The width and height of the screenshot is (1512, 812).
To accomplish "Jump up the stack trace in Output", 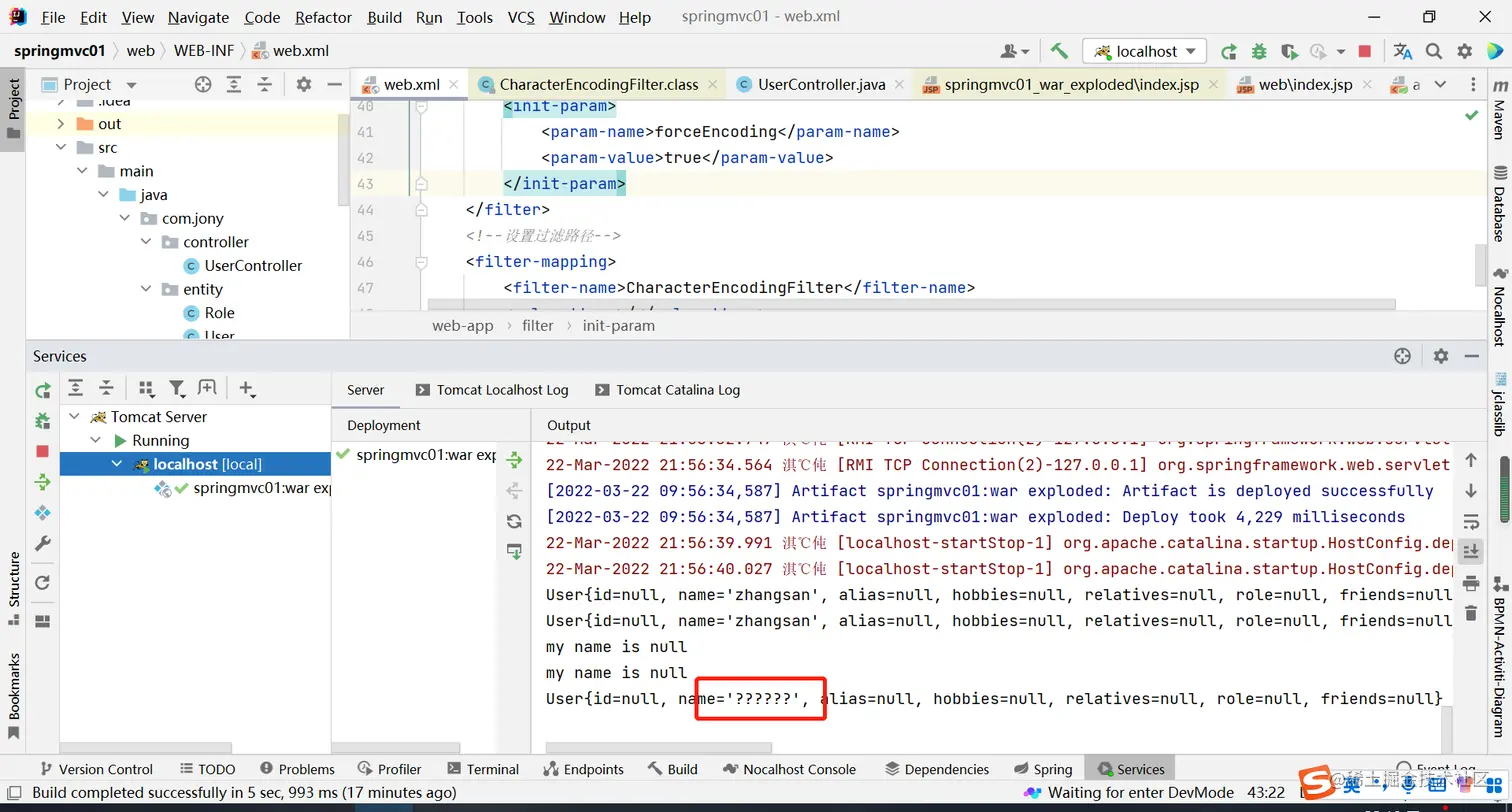I will (1470, 461).
